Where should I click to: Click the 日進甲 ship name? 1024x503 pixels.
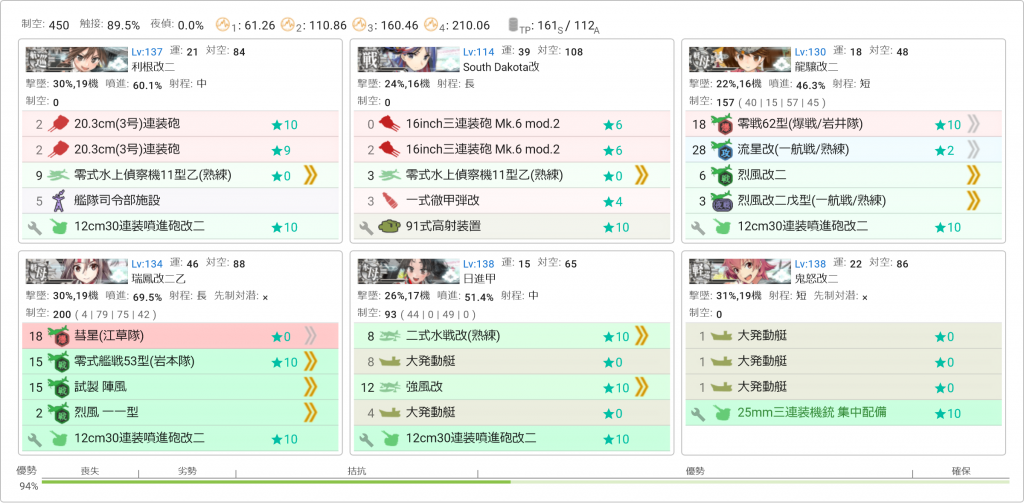pos(478,277)
